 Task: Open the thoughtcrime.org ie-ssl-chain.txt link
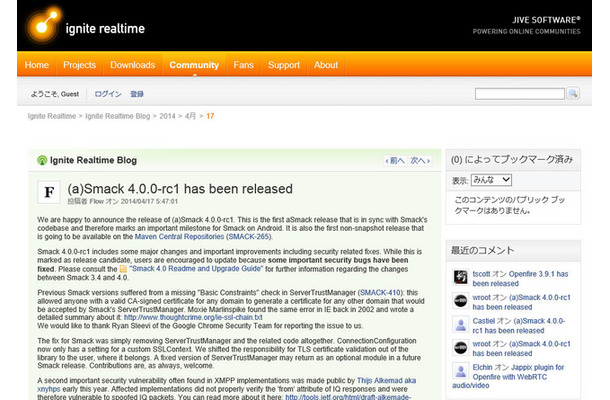193,318
